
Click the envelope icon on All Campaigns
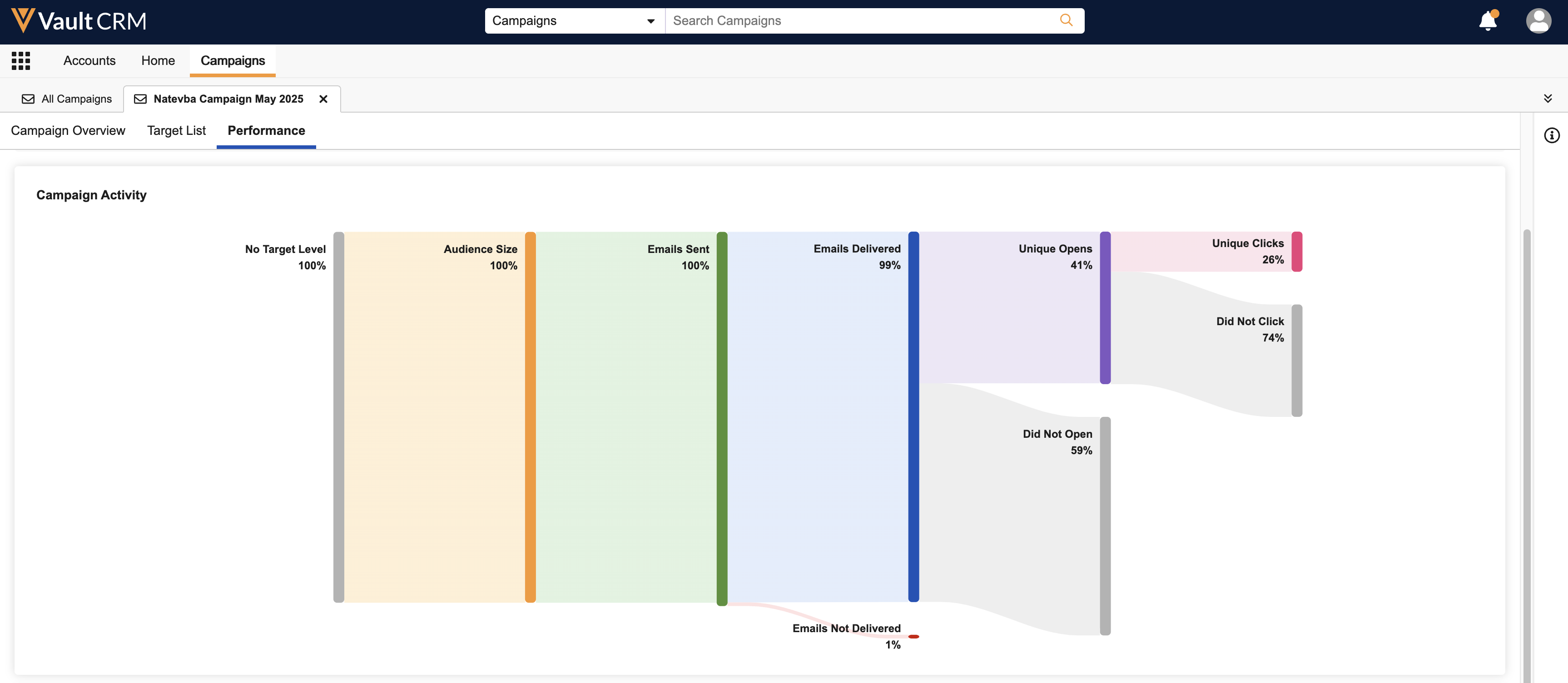point(28,99)
